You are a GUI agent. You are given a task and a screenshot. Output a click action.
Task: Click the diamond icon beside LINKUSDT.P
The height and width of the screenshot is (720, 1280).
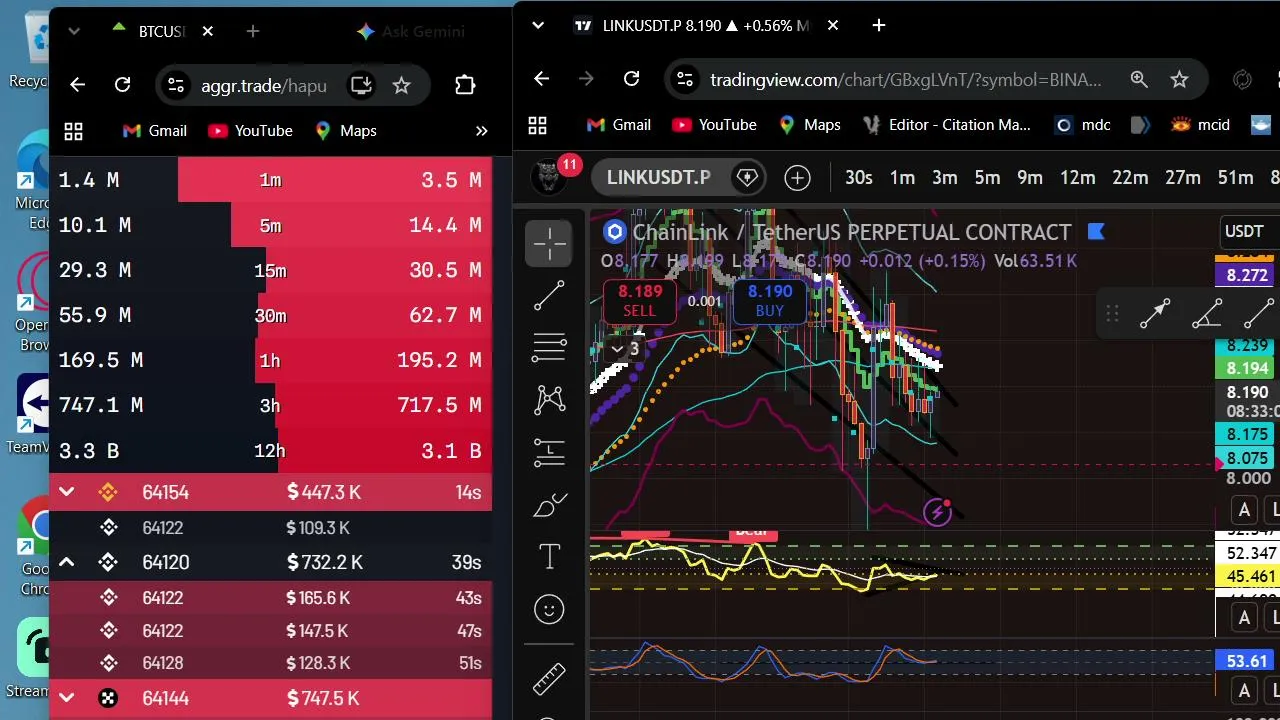point(747,178)
